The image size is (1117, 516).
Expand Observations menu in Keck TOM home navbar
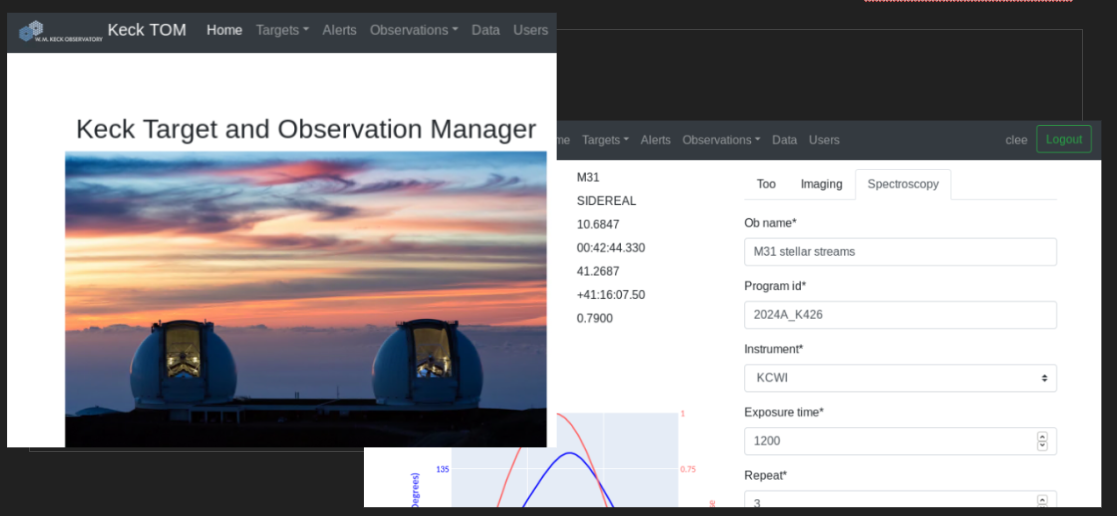tap(413, 30)
